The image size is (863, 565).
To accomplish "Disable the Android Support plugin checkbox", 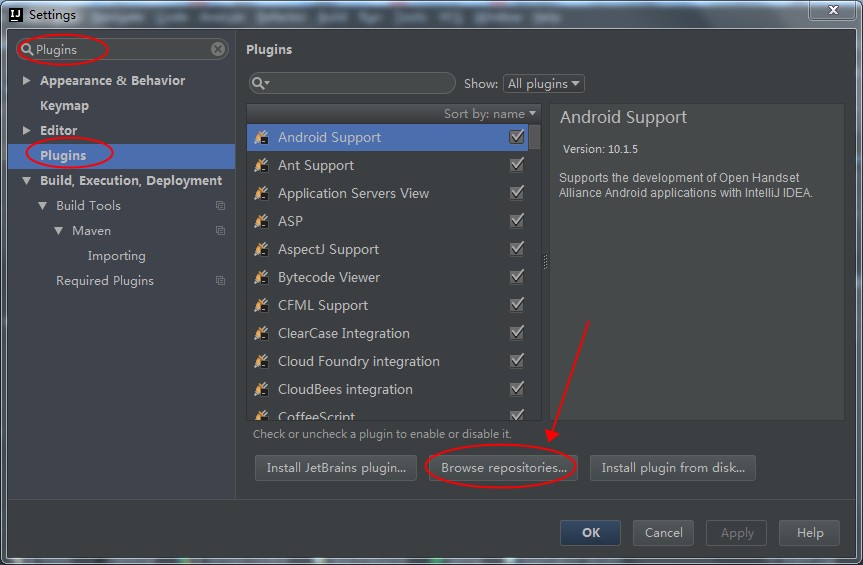I will coord(516,136).
